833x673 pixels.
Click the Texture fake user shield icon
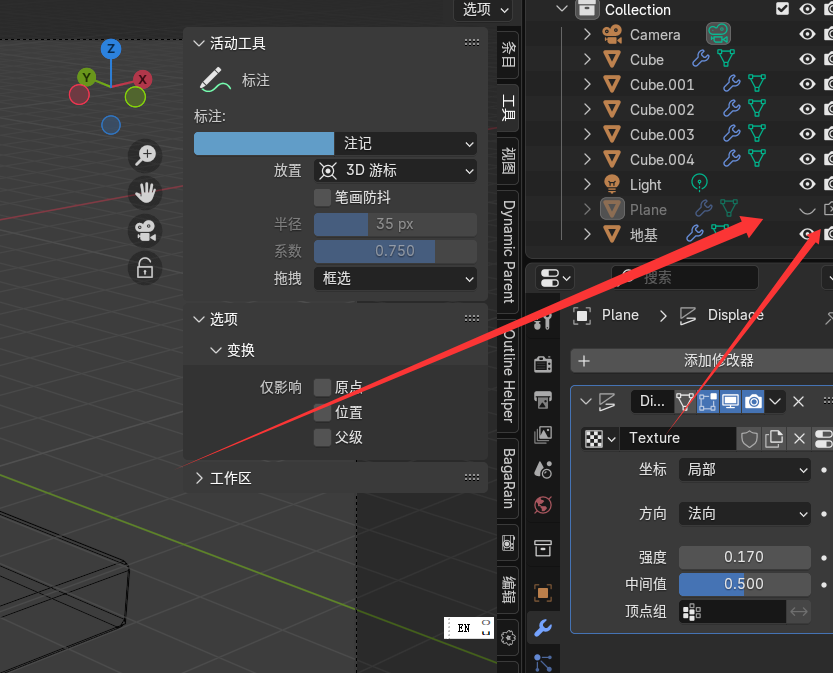[749, 439]
